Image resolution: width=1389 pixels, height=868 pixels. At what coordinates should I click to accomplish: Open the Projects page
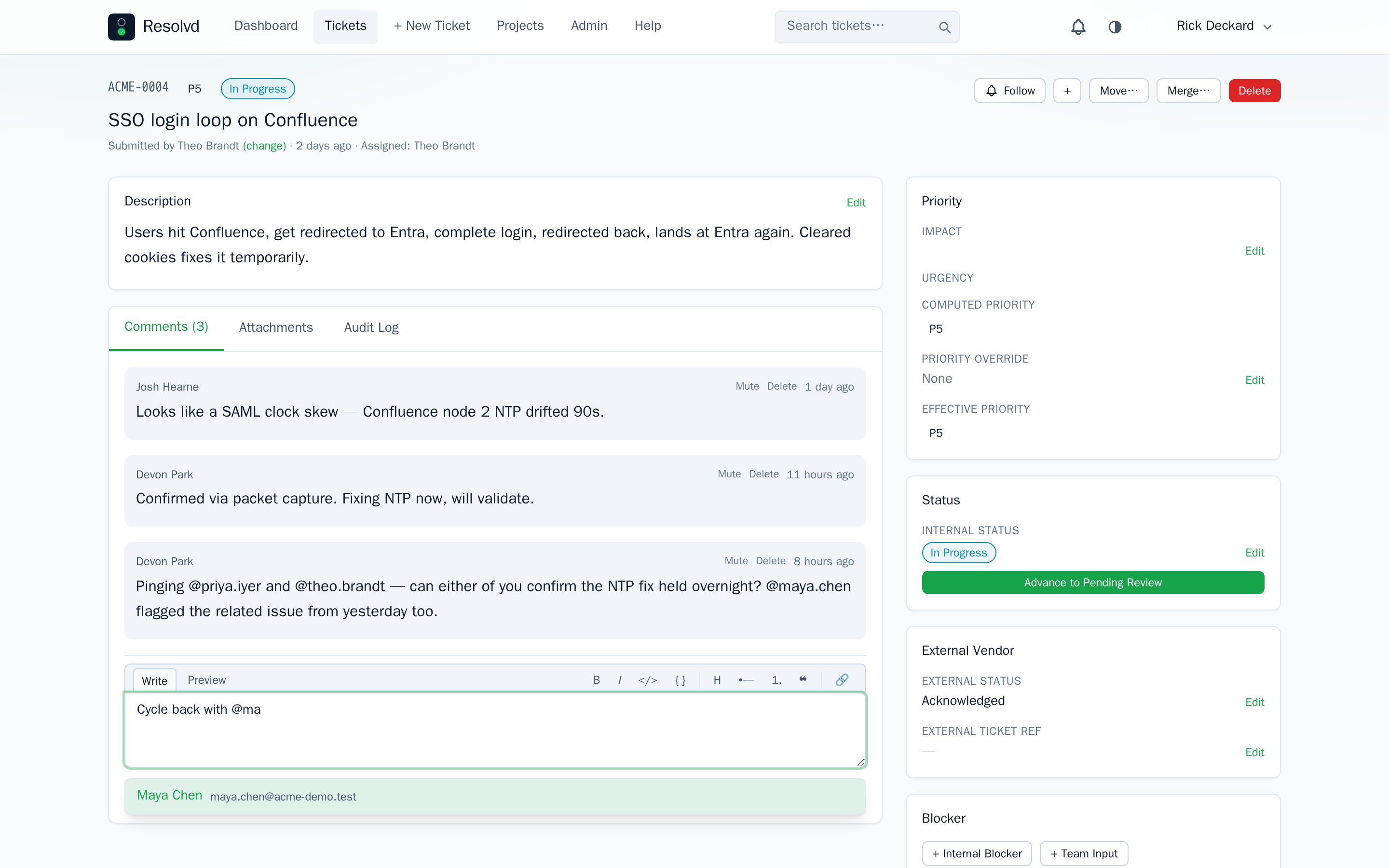[x=520, y=26]
